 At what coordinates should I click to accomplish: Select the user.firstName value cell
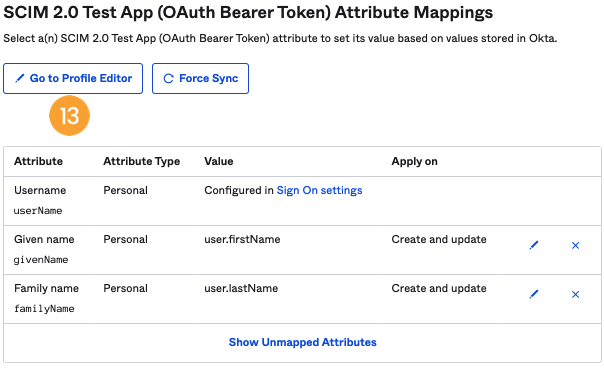click(242, 239)
